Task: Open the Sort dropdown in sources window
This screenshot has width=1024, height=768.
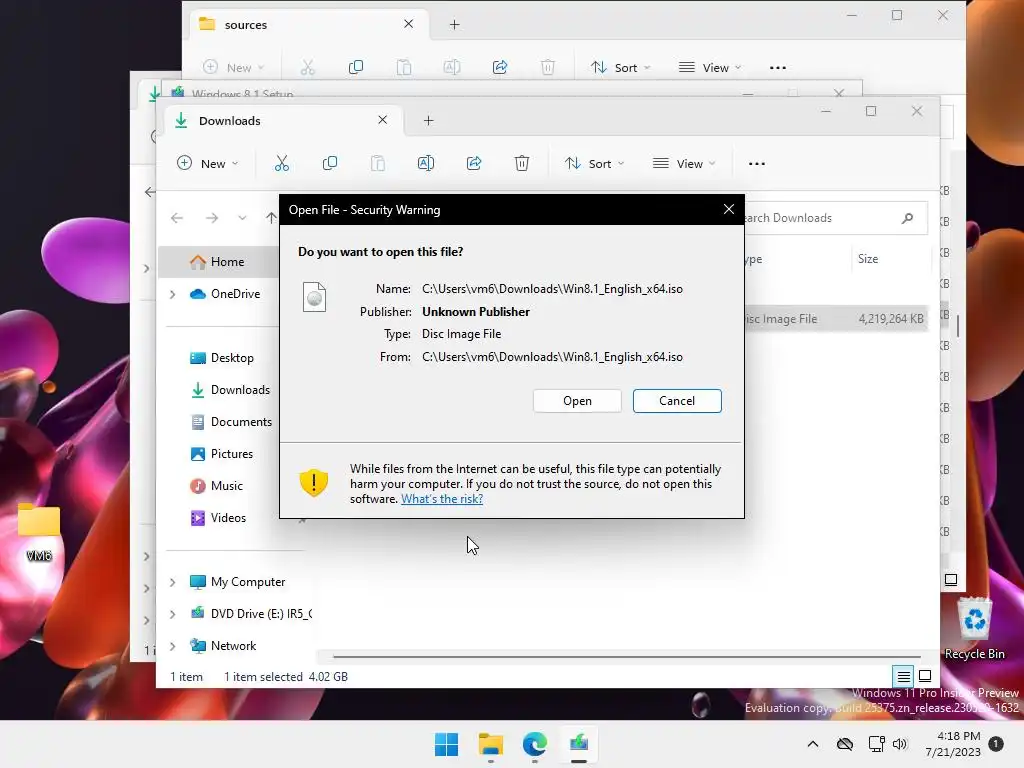Action: tap(620, 67)
